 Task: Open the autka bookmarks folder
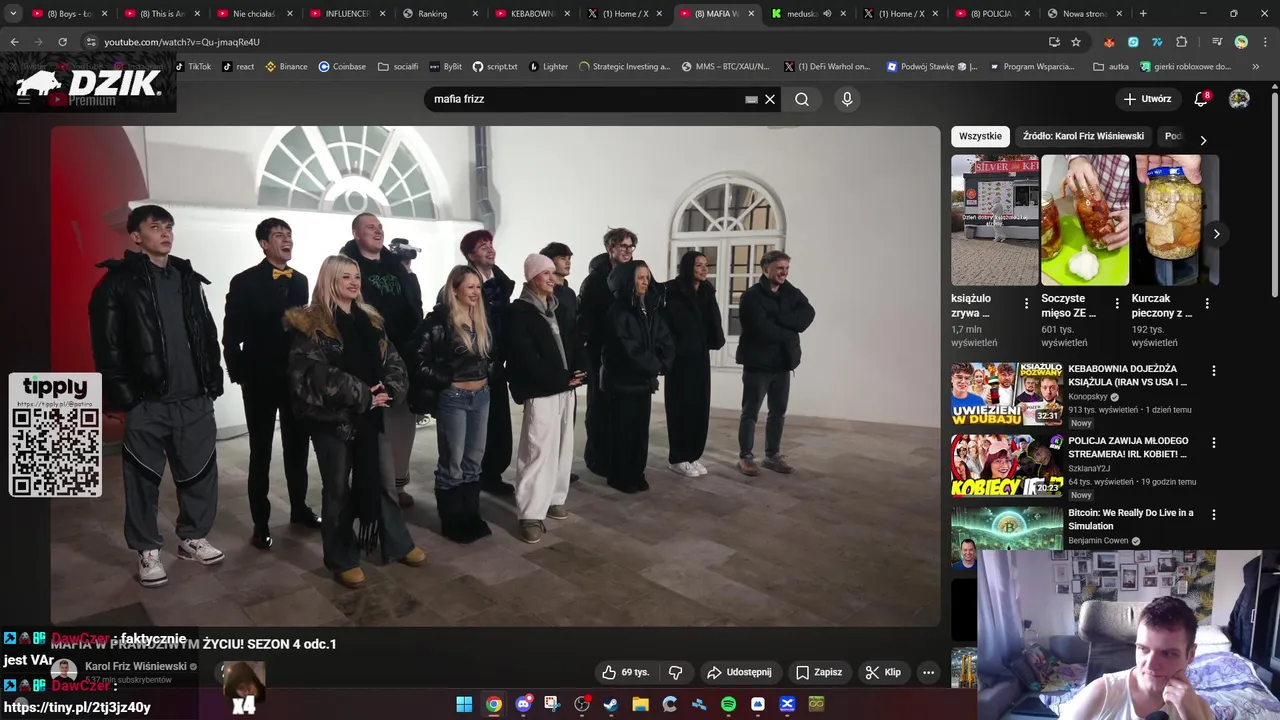(x=1111, y=66)
